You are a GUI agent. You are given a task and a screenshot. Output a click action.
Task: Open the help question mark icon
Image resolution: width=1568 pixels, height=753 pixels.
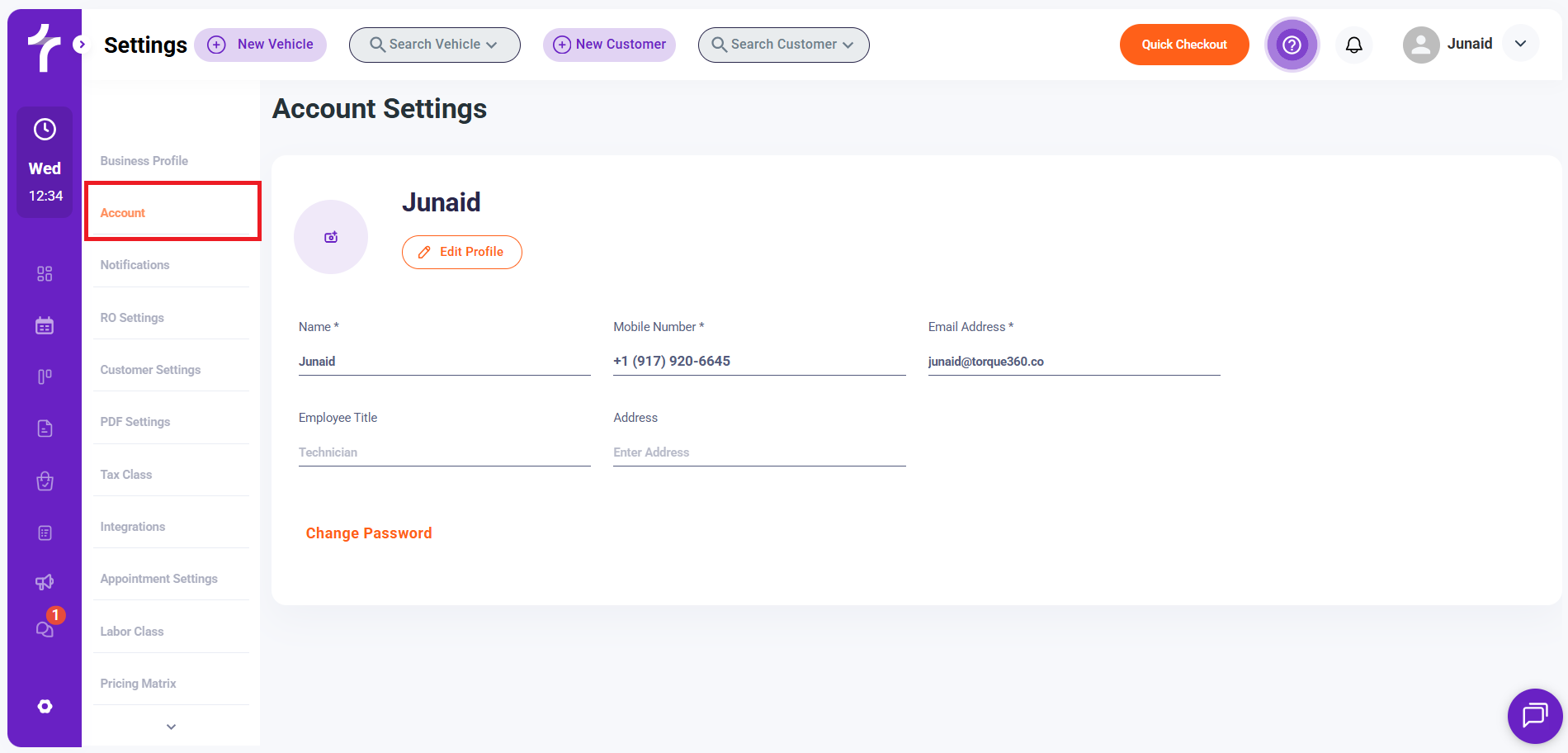[1292, 45]
